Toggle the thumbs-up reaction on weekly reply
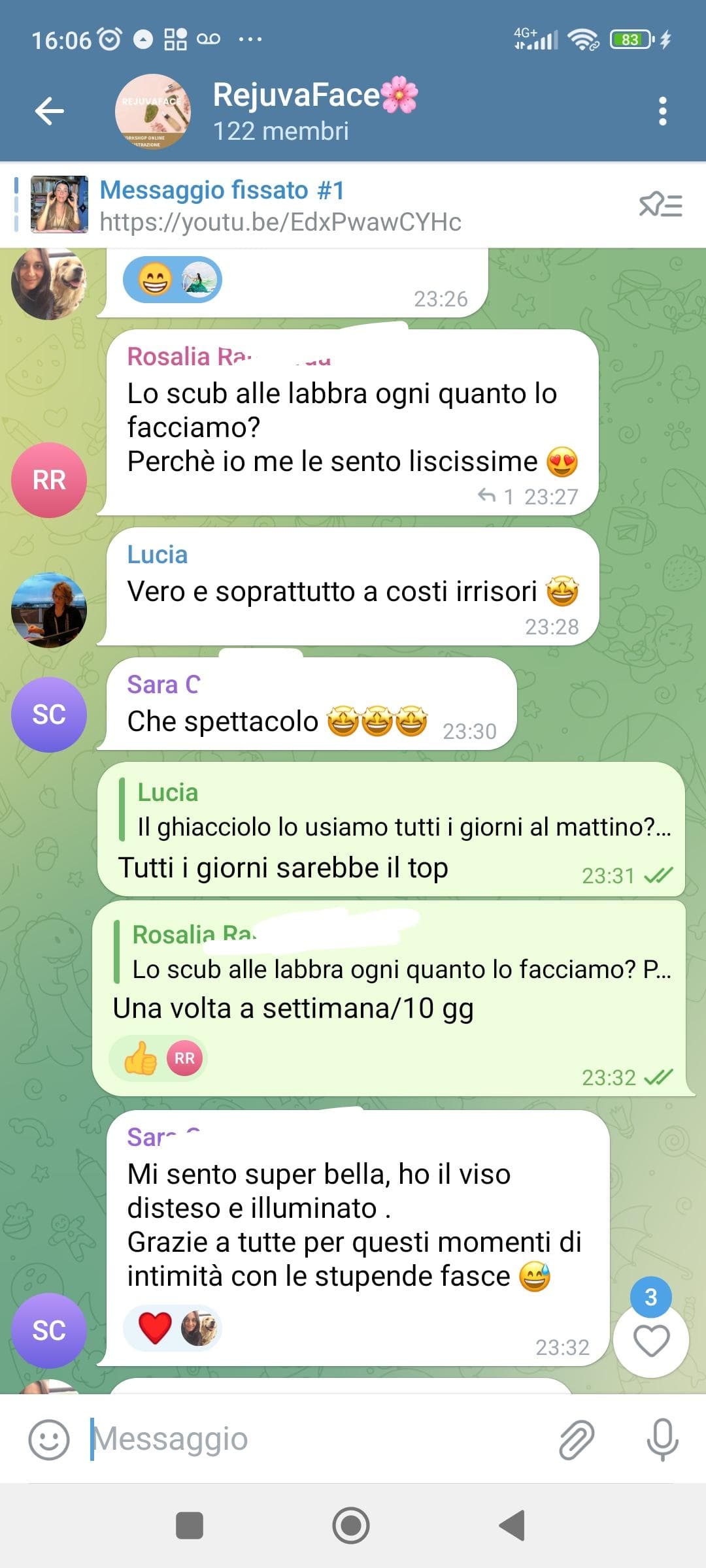Image resolution: width=706 pixels, height=1568 pixels. coord(159,1058)
